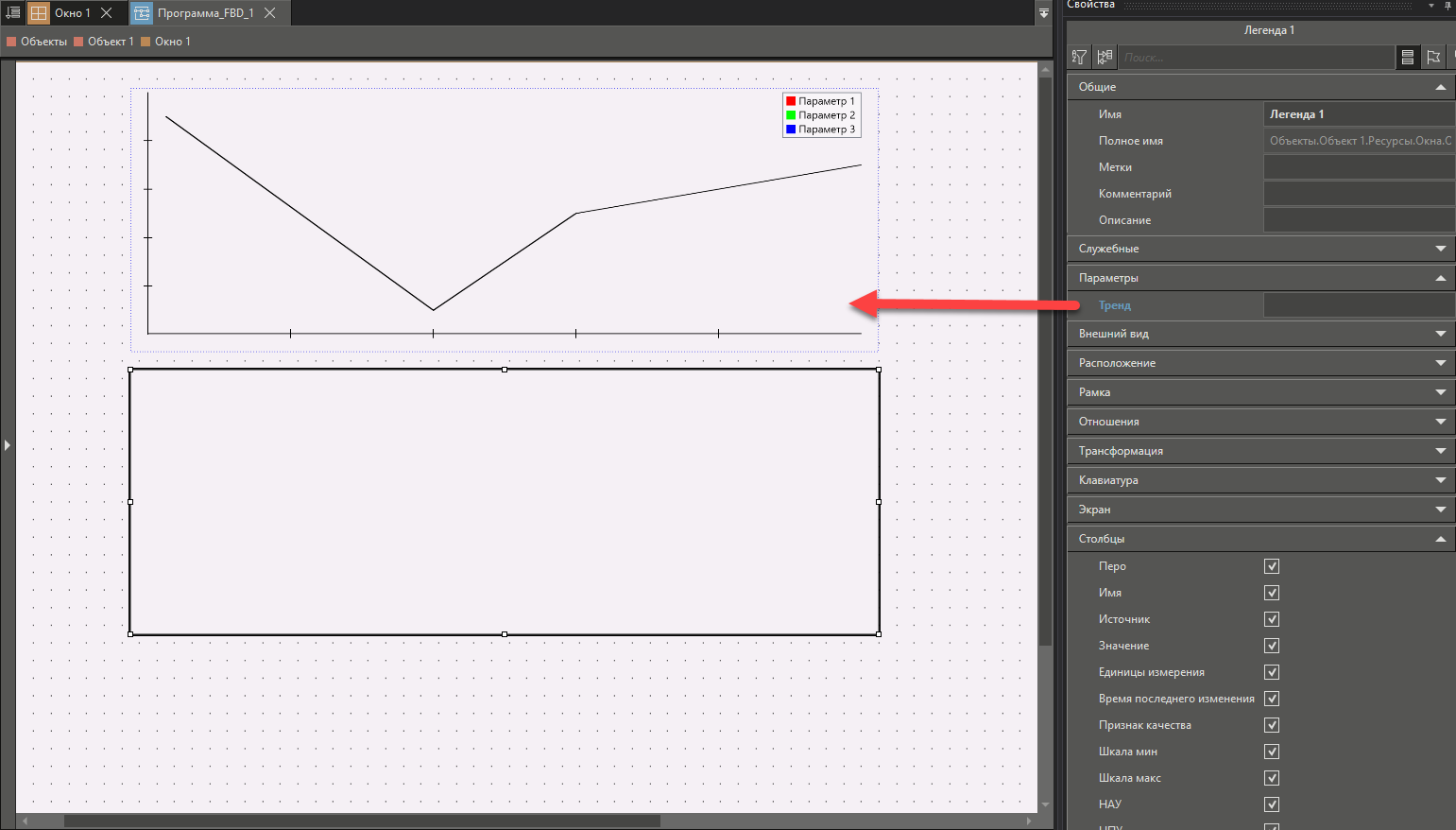The height and width of the screenshot is (830, 1456).
Task: Pin the Свойства panel with pin icon
Action: pos(1447,6)
